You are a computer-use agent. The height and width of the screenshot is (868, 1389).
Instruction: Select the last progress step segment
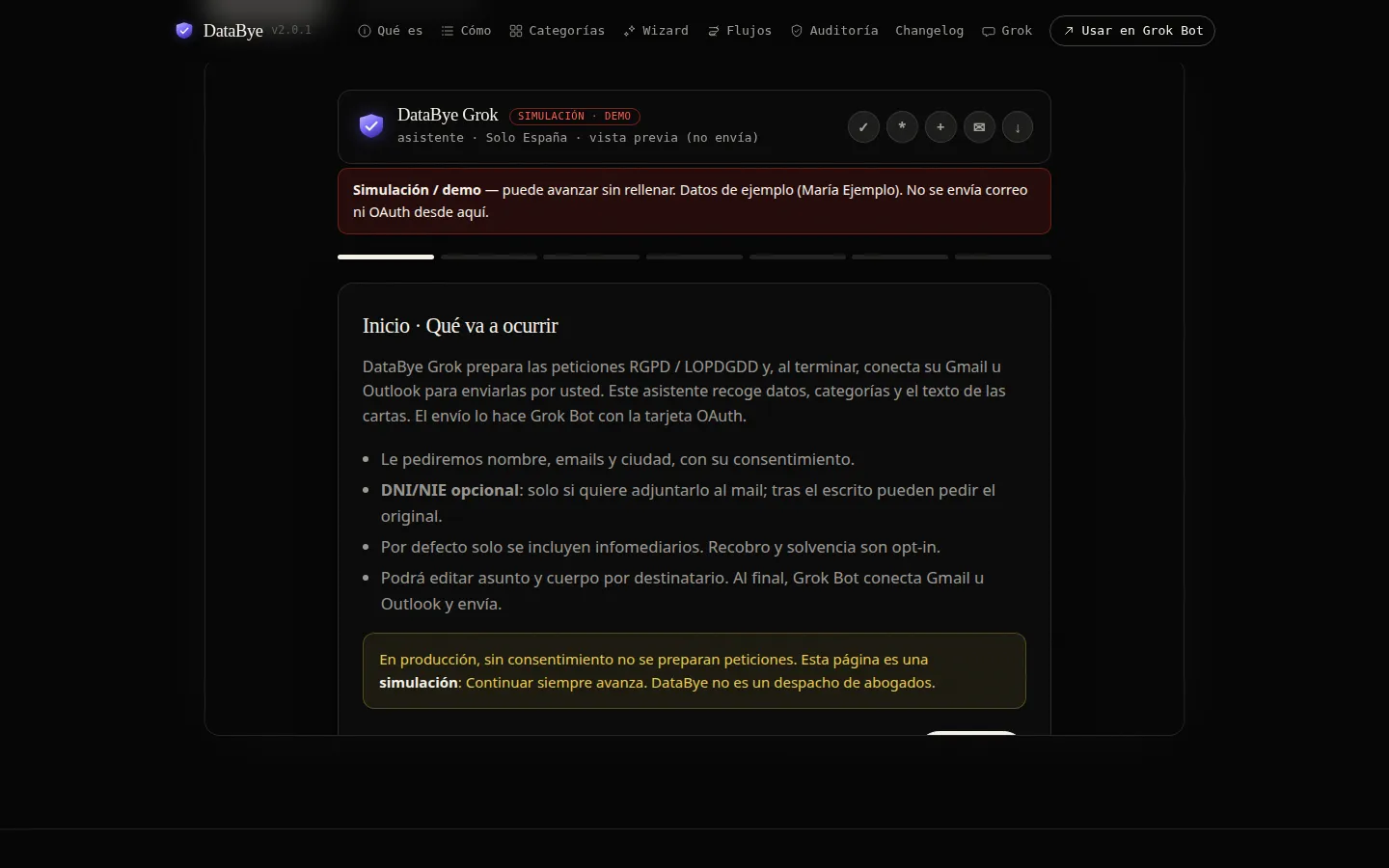(1003, 257)
